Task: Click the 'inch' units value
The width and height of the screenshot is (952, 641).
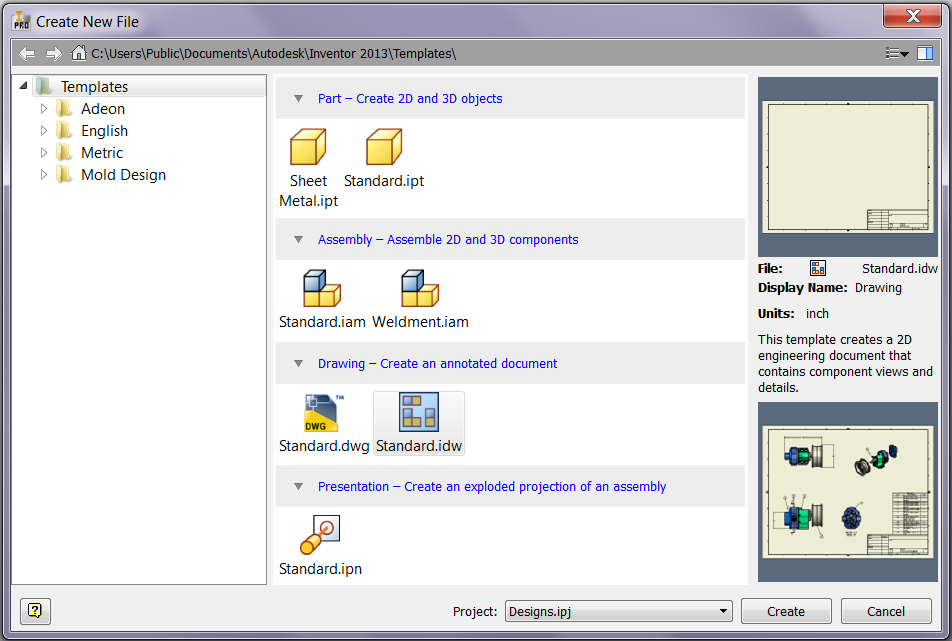Action: 817,313
